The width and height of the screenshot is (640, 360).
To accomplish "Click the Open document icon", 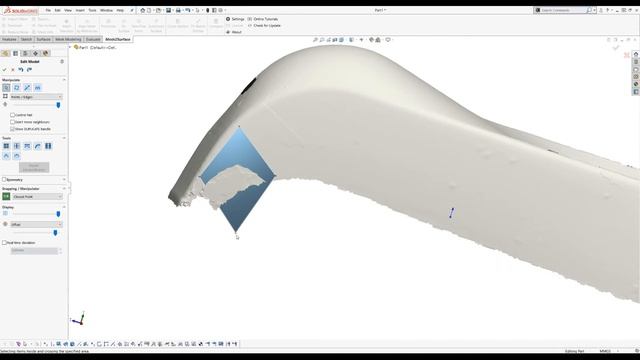I will point(158,10).
